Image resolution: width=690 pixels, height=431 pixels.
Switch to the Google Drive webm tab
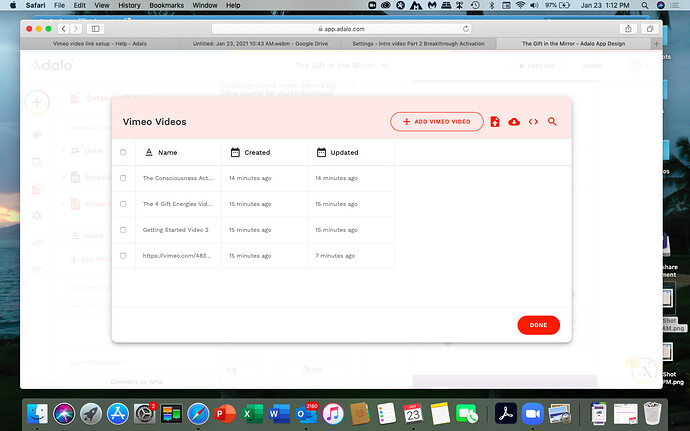click(260, 44)
